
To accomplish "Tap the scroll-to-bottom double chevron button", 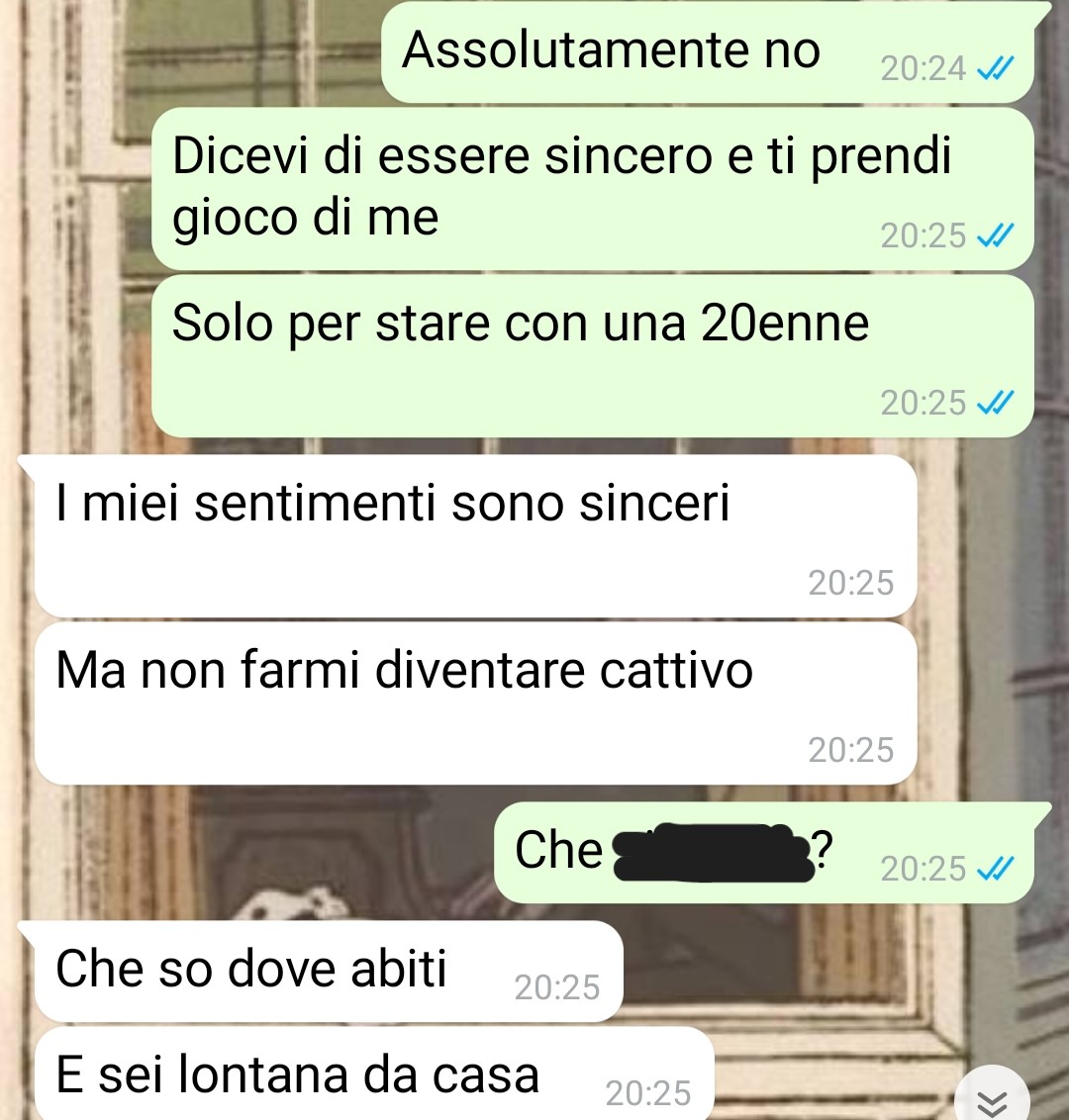I will click(x=992, y=1098).
